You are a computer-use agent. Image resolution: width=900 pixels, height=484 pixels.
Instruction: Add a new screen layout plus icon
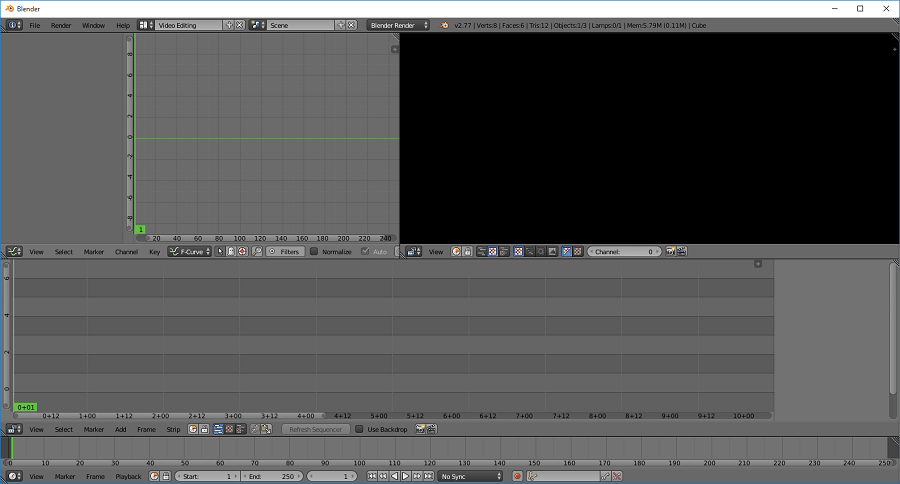click(229, 25)
